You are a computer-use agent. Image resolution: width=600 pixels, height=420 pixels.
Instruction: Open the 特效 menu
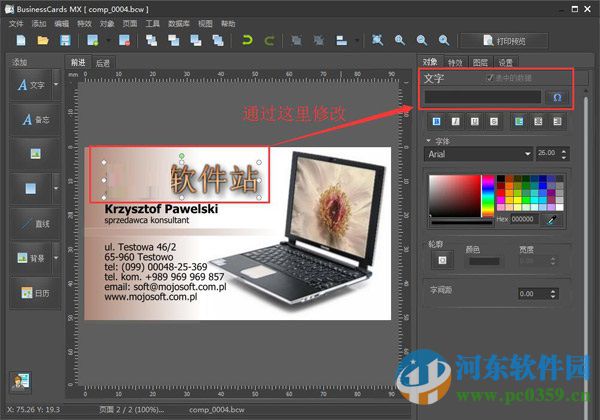click(x=84, y=24)
